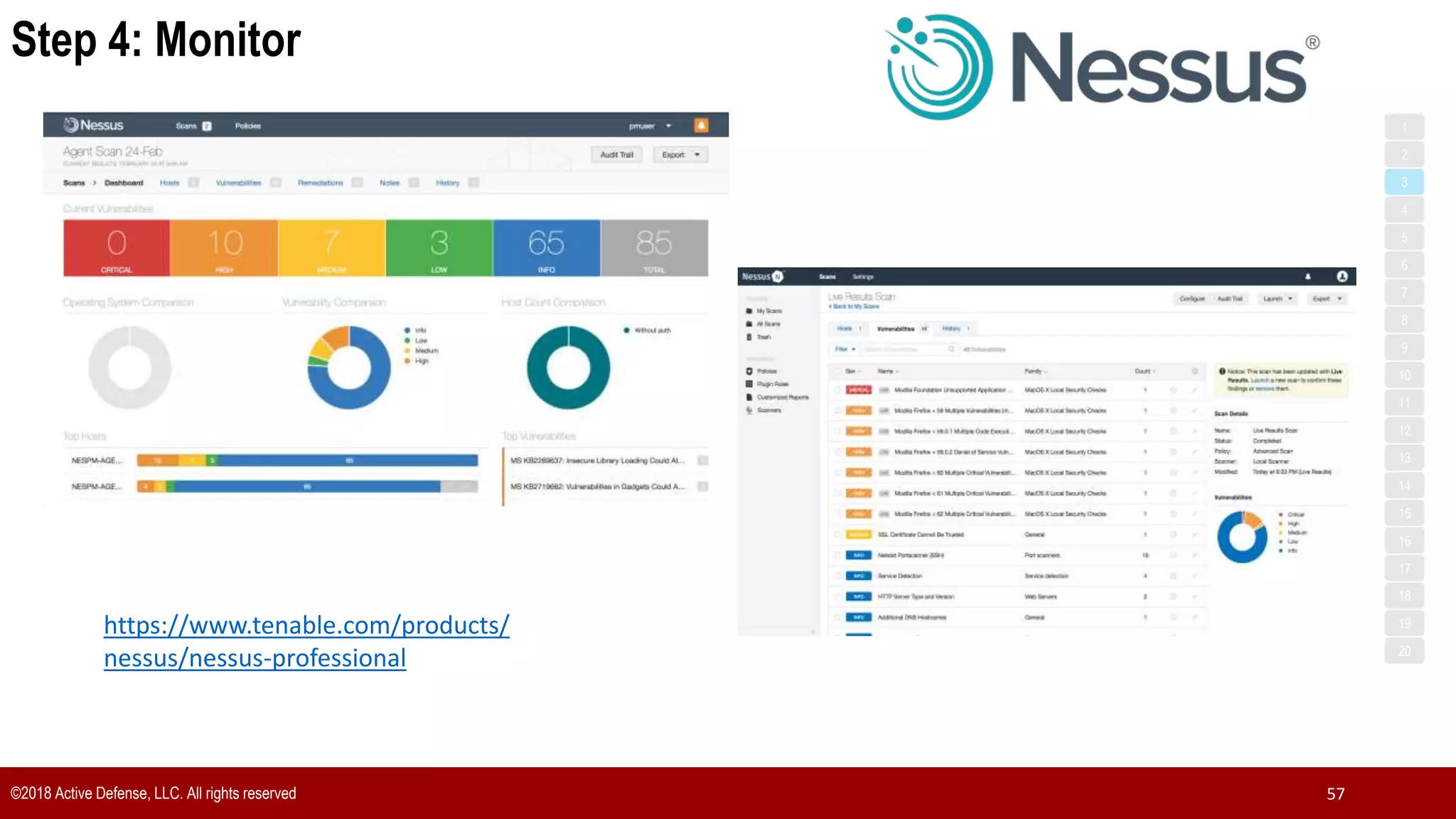Switch to History tab in Live Results Scan
This screenshot has width=1456, height=819.
pyautogui.click(x=951, y=328)
